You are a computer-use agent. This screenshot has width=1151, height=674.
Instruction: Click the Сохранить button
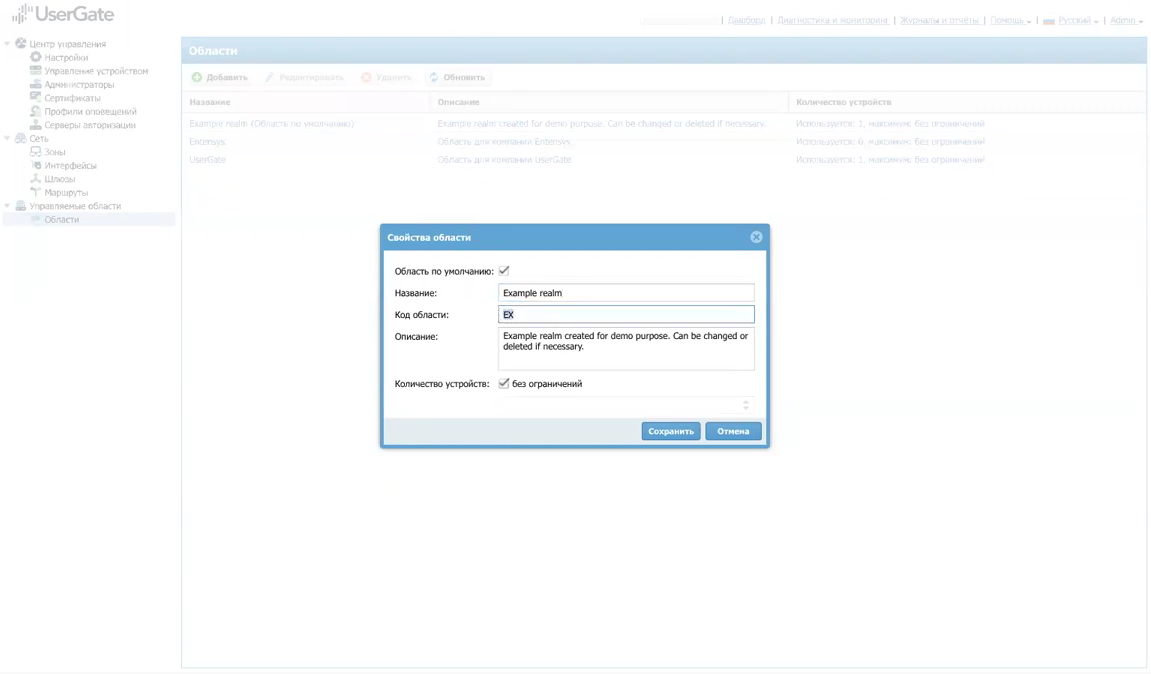[x=671, y=431]
